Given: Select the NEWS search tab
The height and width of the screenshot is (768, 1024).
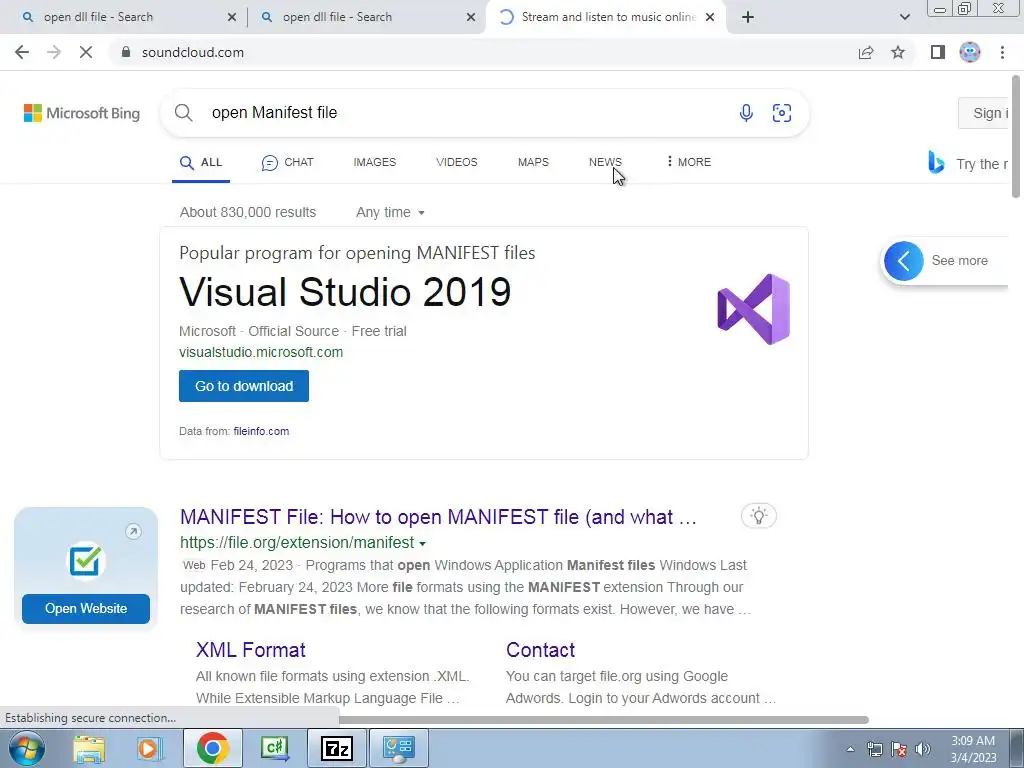Looking at the screenshot, I should pyautogui.click(x=605, y=162).
